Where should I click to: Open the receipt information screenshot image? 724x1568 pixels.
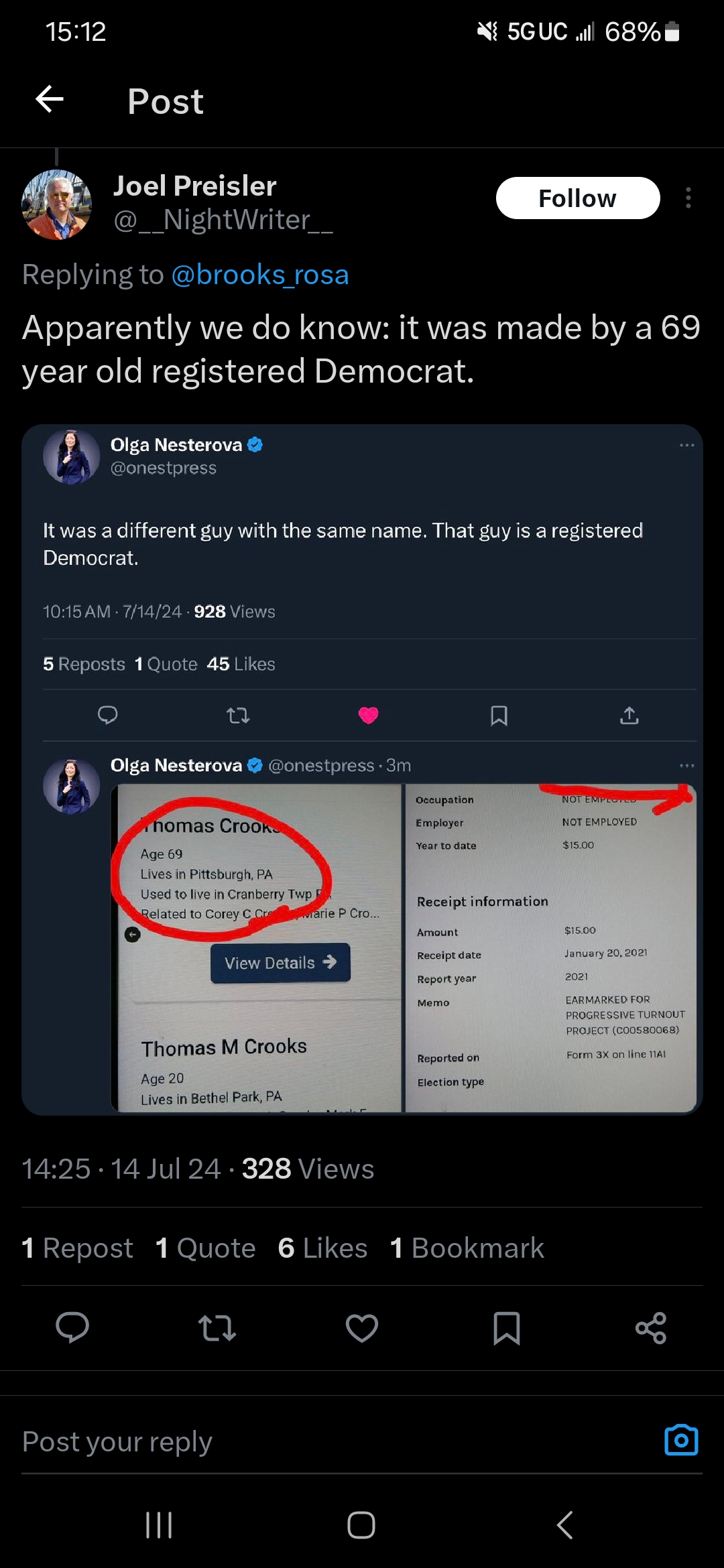click(x=551, y=948)
